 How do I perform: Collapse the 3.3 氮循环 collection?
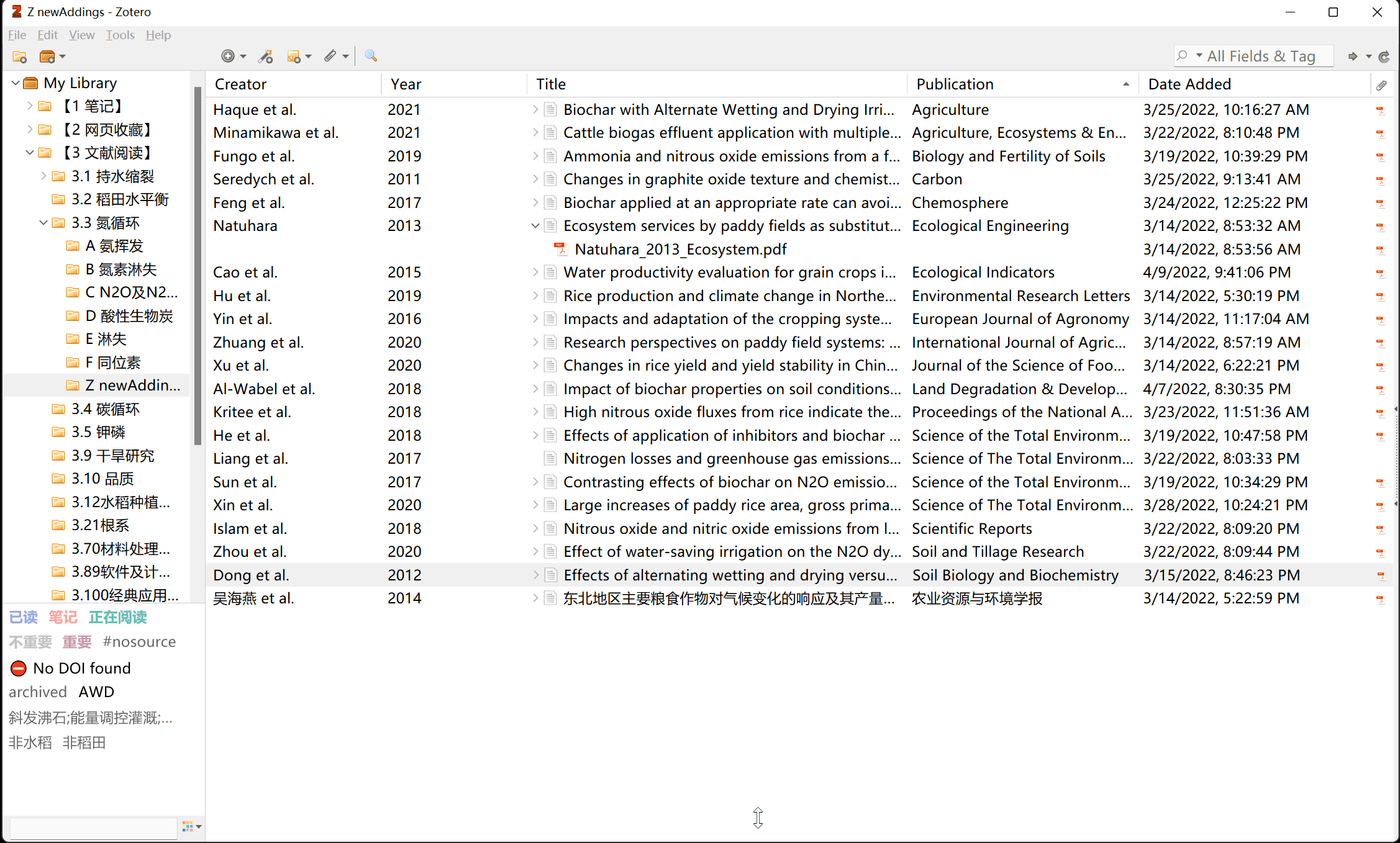coord(43,223)
